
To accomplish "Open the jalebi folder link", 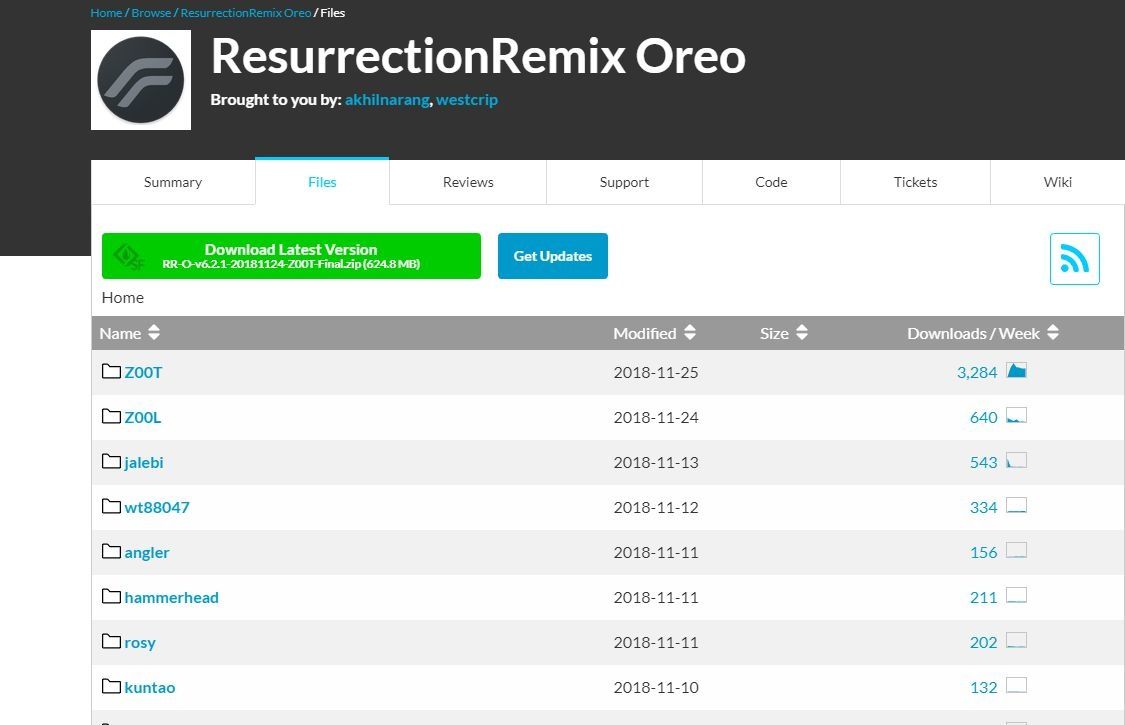I will [144, 462].
